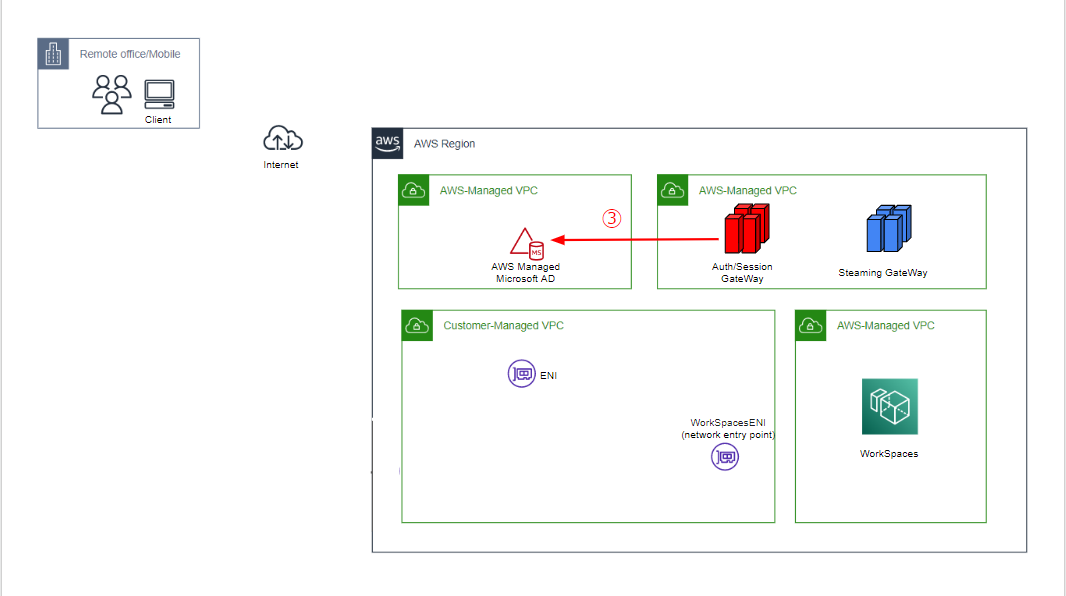Select the red Auth/Session Gateway icon
Screen dimensions: 1066x596
pos(746,229)
